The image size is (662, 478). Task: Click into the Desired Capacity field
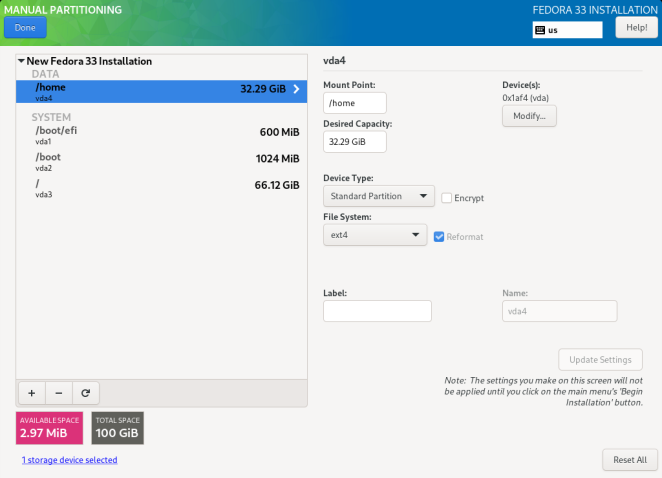point(355,142)
